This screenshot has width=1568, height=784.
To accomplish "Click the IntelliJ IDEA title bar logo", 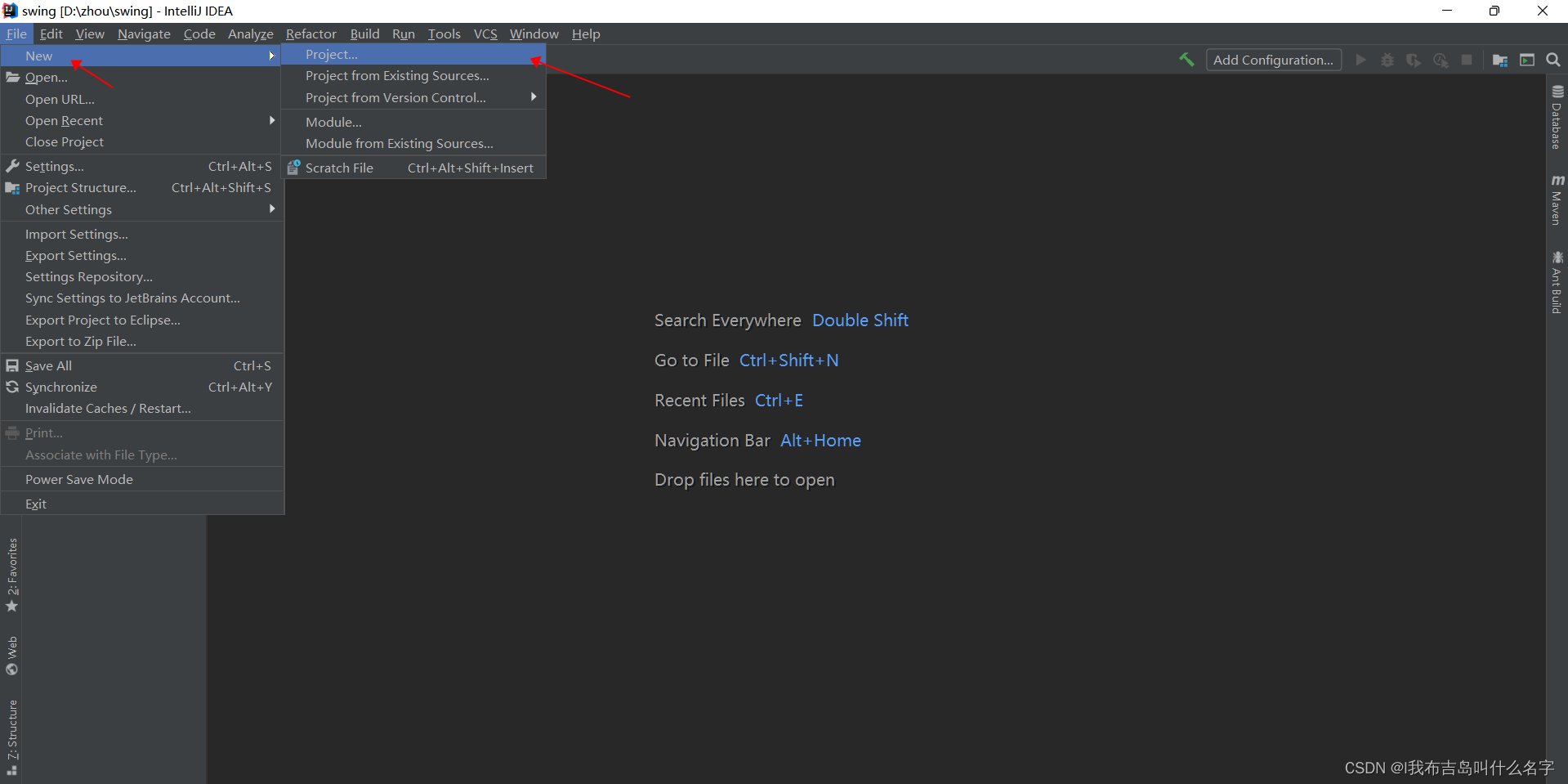I will pos(10,11).
